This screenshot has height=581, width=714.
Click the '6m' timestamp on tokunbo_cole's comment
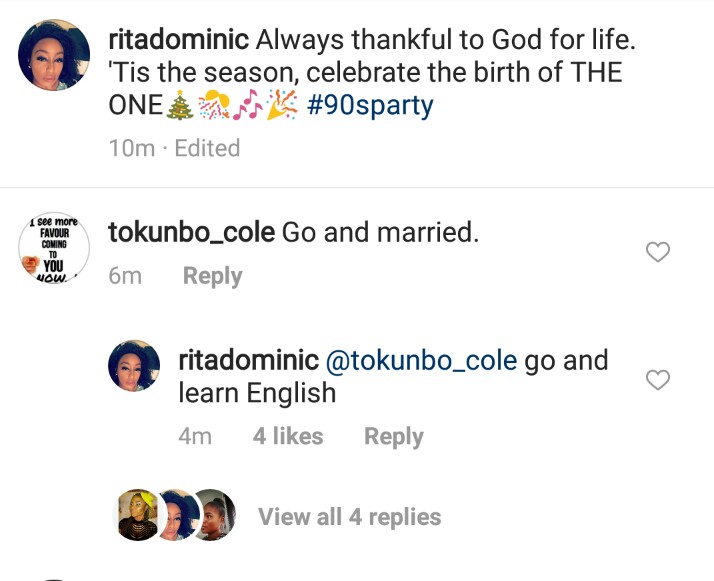pos(125,276)
